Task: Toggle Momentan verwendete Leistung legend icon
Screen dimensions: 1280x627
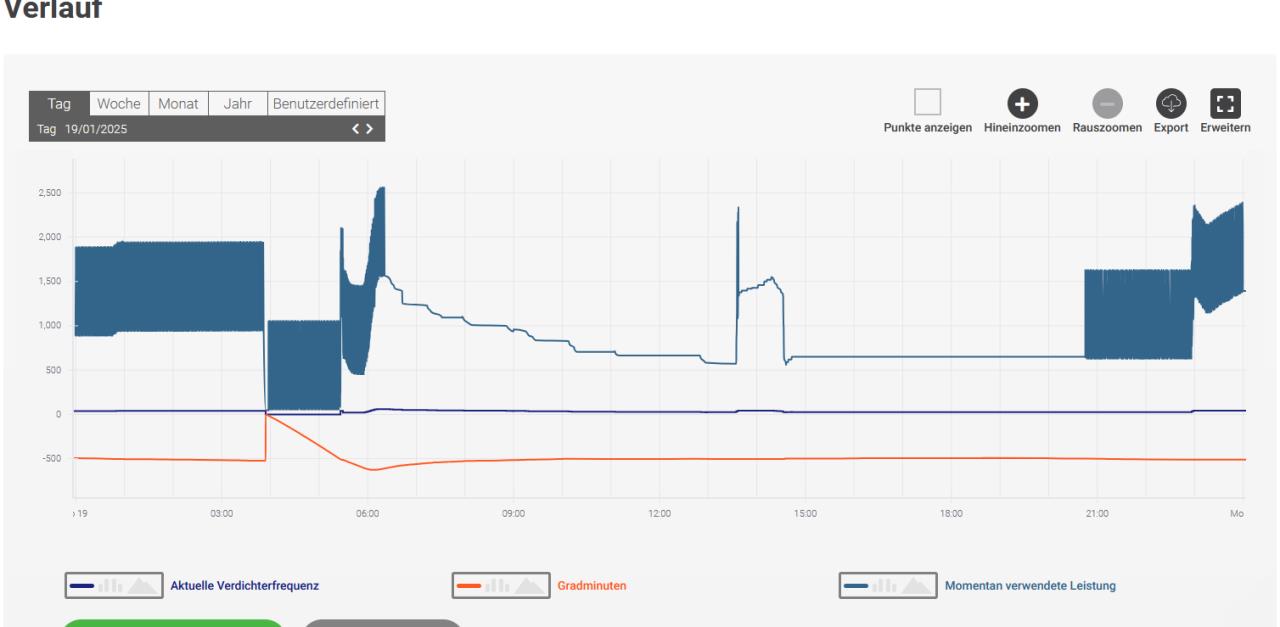Action: [886, 585]
